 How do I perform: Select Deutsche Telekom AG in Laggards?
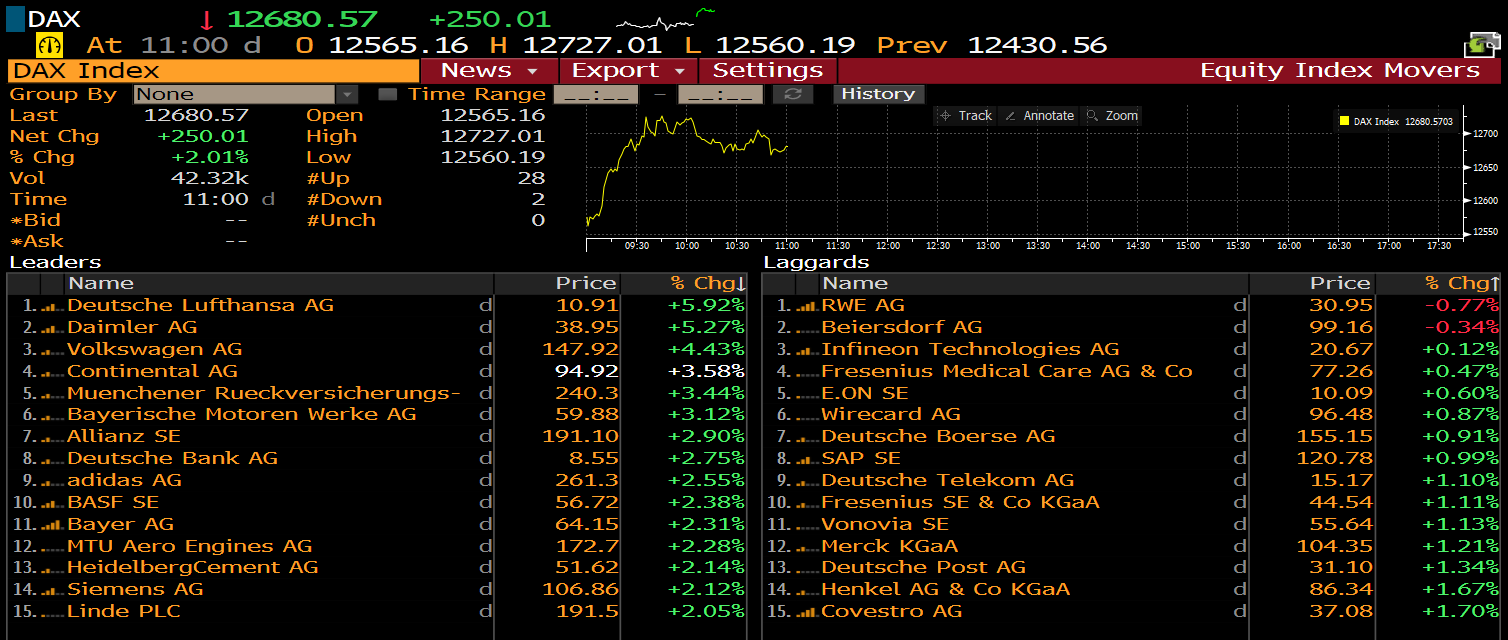948,481
